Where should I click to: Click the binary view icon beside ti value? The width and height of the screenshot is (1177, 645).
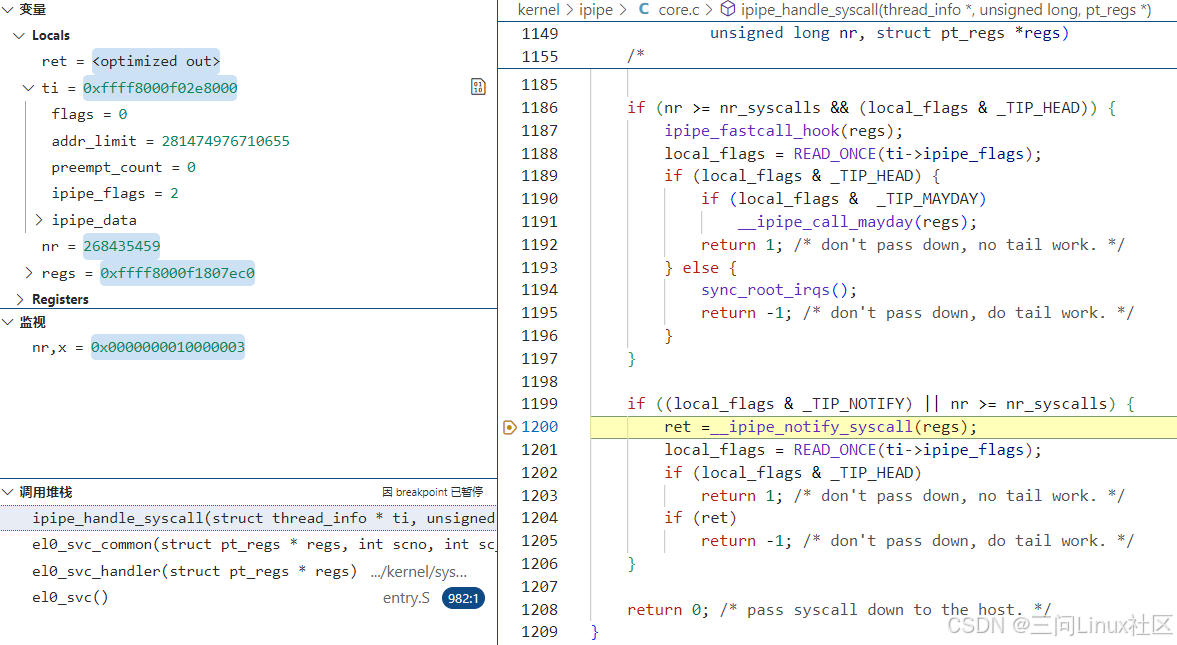point(478,87)
